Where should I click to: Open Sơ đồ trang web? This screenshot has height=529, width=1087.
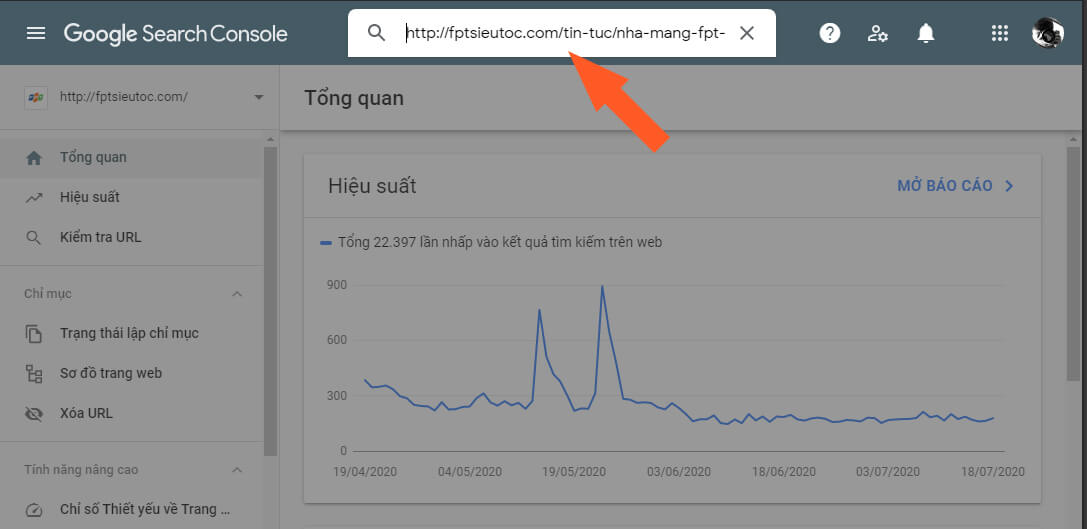(132, 374)
